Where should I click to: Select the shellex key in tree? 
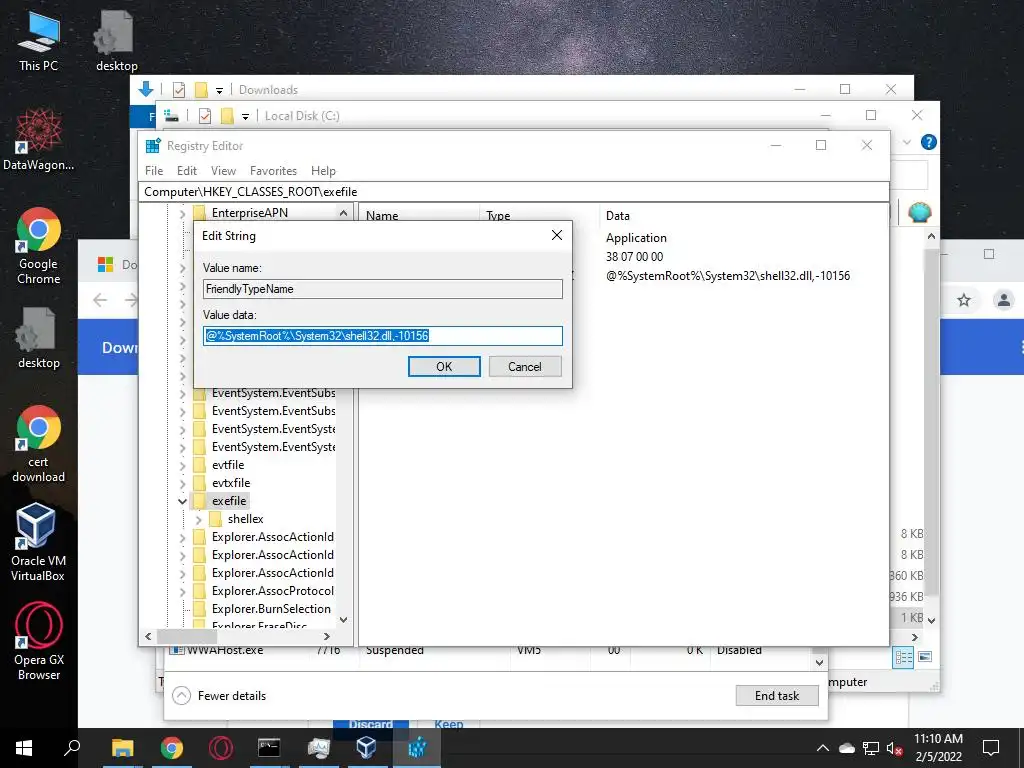tap(246, 519)
